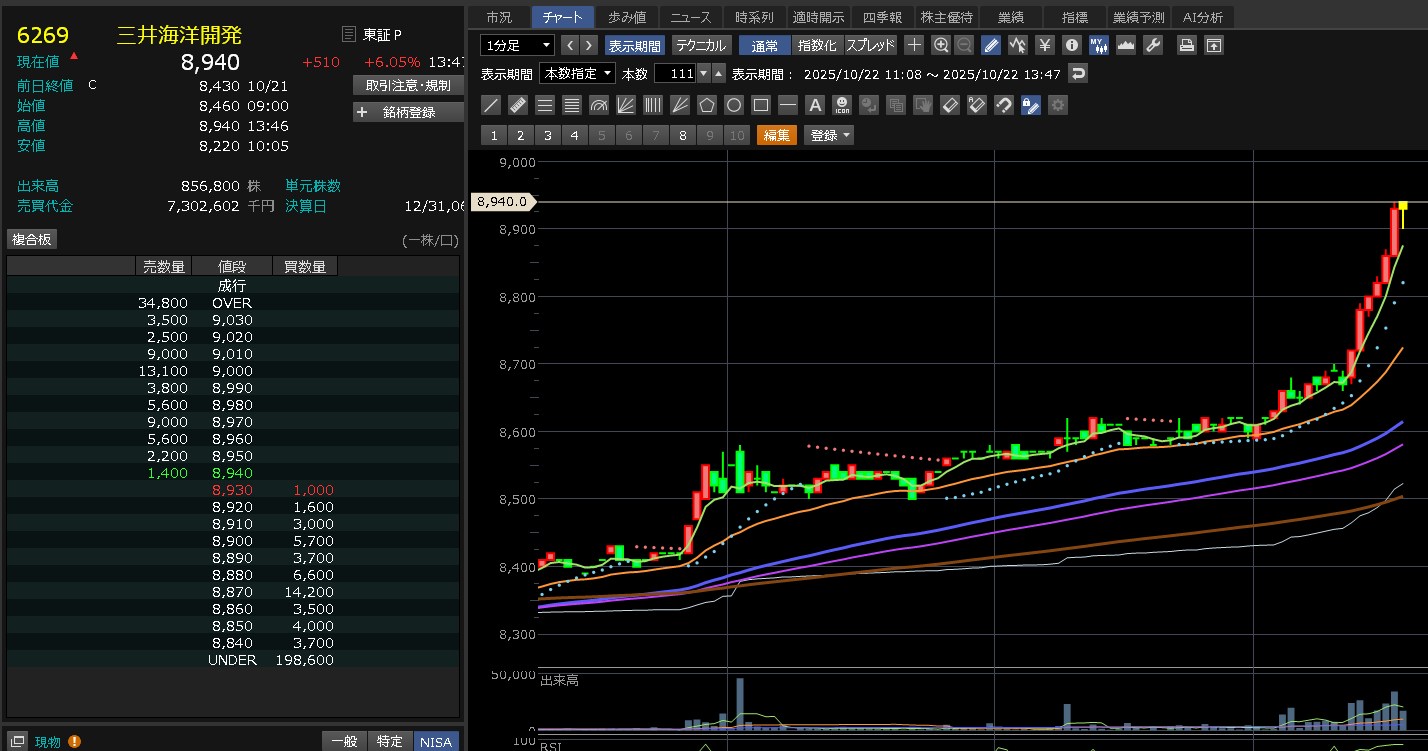Open chart settings wrench icon
This screenshot has width=1428, height=751.
(x=1153, y=45)
